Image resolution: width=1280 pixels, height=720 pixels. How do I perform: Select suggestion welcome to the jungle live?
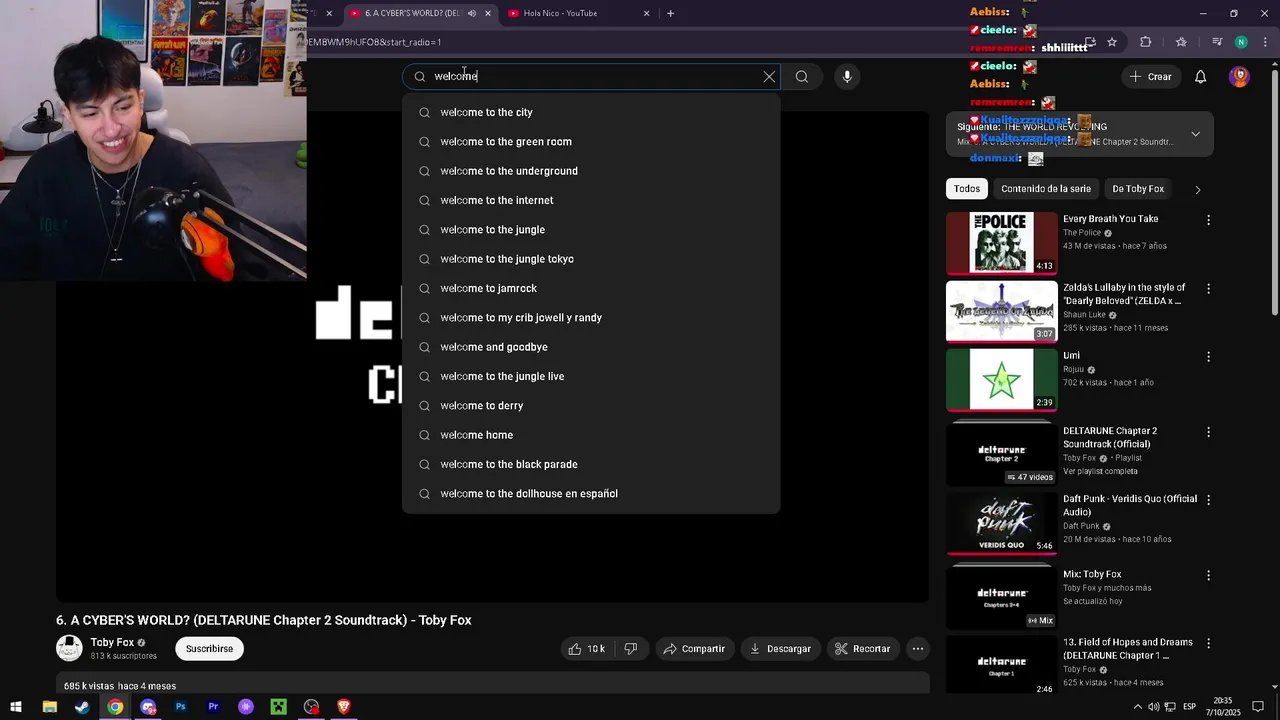pos(591,376)
